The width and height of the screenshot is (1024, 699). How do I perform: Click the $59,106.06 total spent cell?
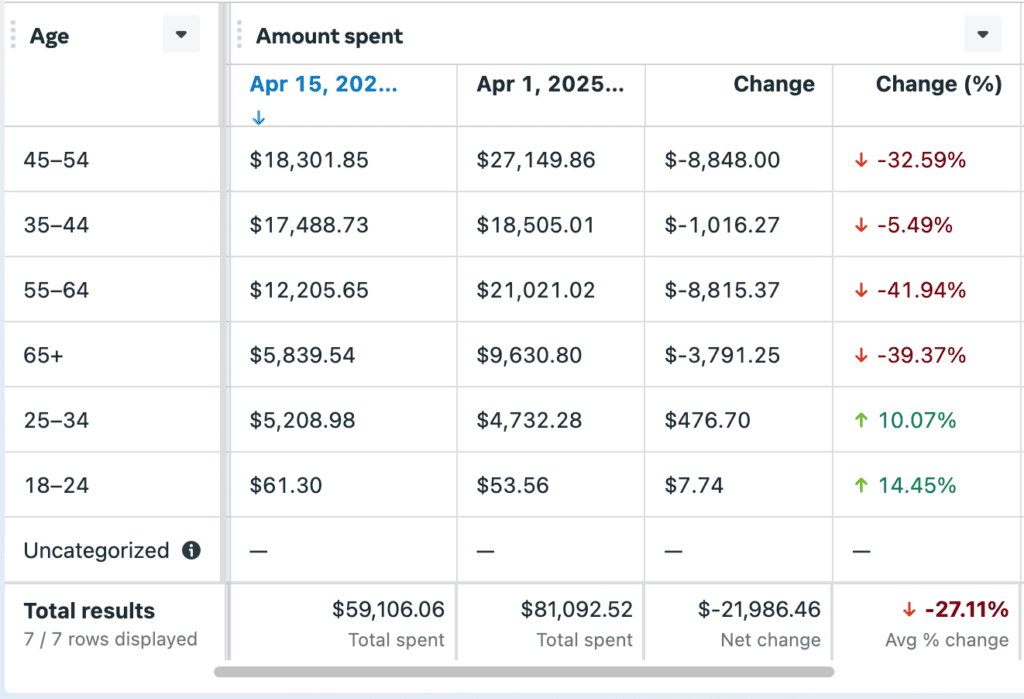click(x=388, y=609)
